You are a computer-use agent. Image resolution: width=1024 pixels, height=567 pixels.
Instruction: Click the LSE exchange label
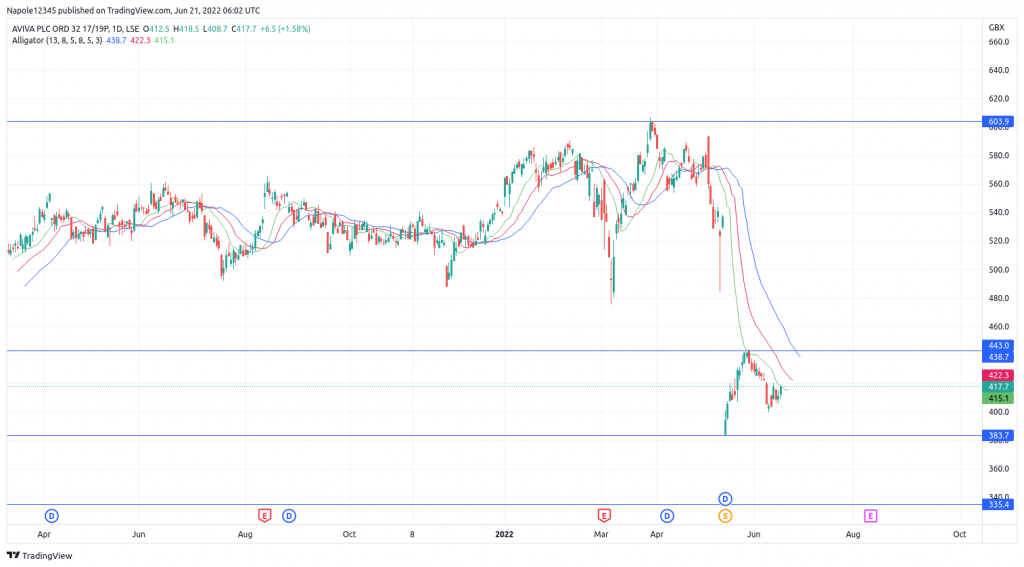(x=132, y=29)
